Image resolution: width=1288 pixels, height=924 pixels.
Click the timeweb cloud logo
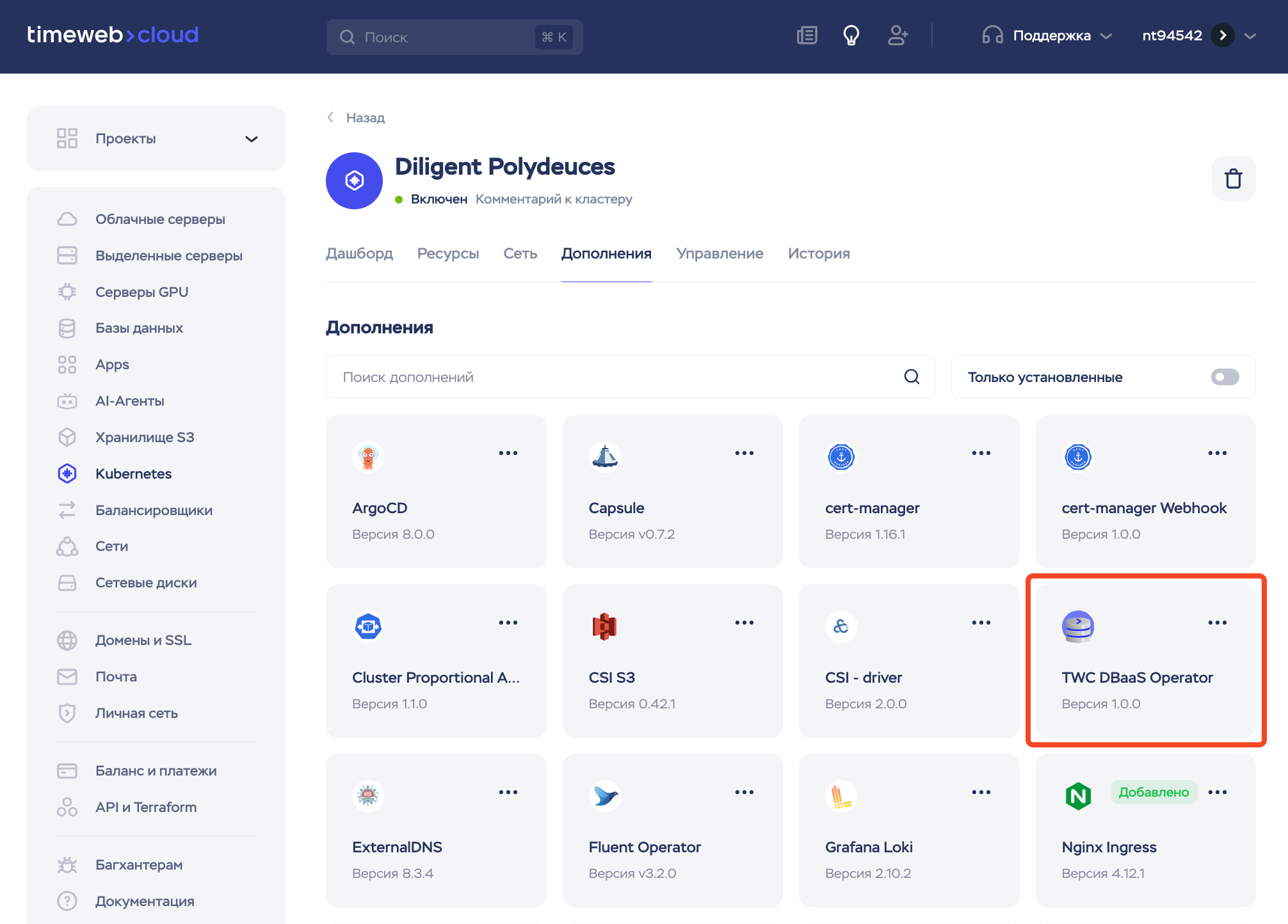pos(113,35)
